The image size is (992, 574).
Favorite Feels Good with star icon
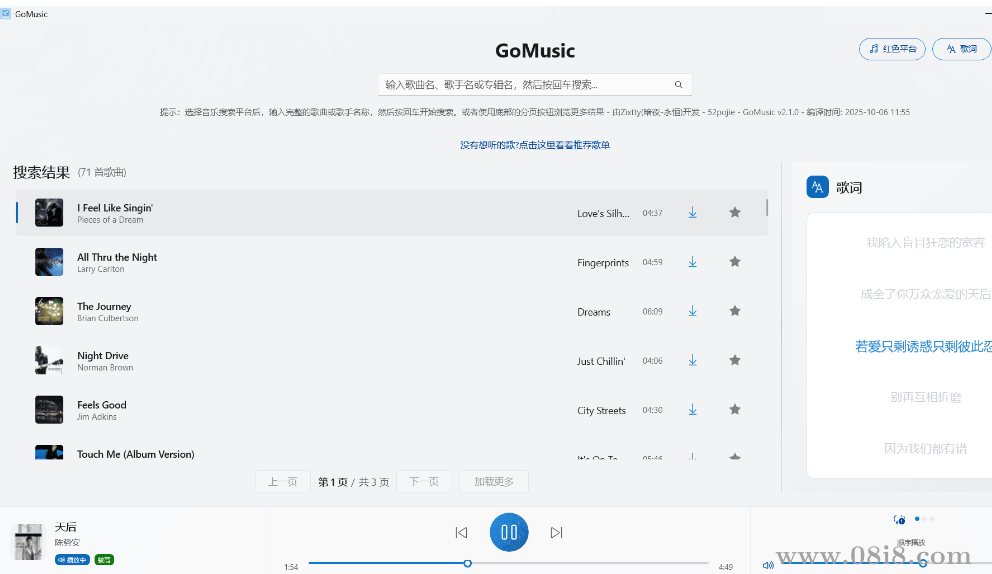(x=735, y=409)
